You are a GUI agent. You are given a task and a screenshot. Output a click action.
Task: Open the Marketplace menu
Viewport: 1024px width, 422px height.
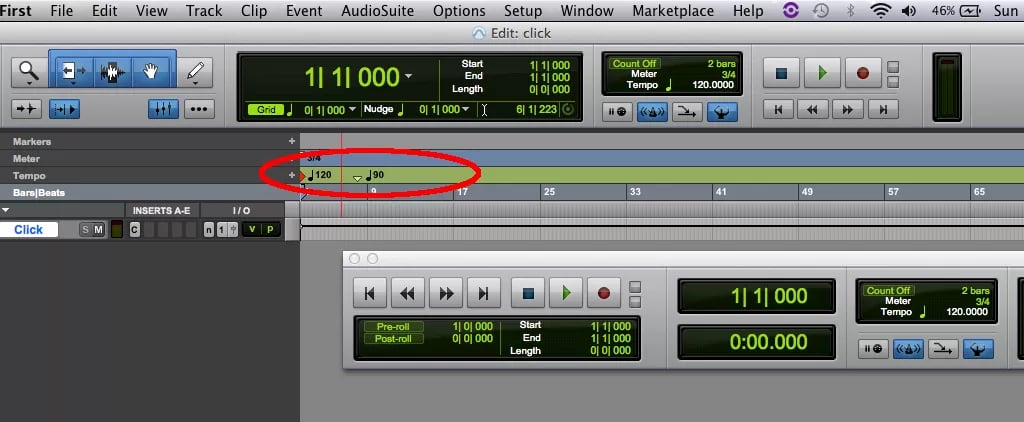click(674, 10)
